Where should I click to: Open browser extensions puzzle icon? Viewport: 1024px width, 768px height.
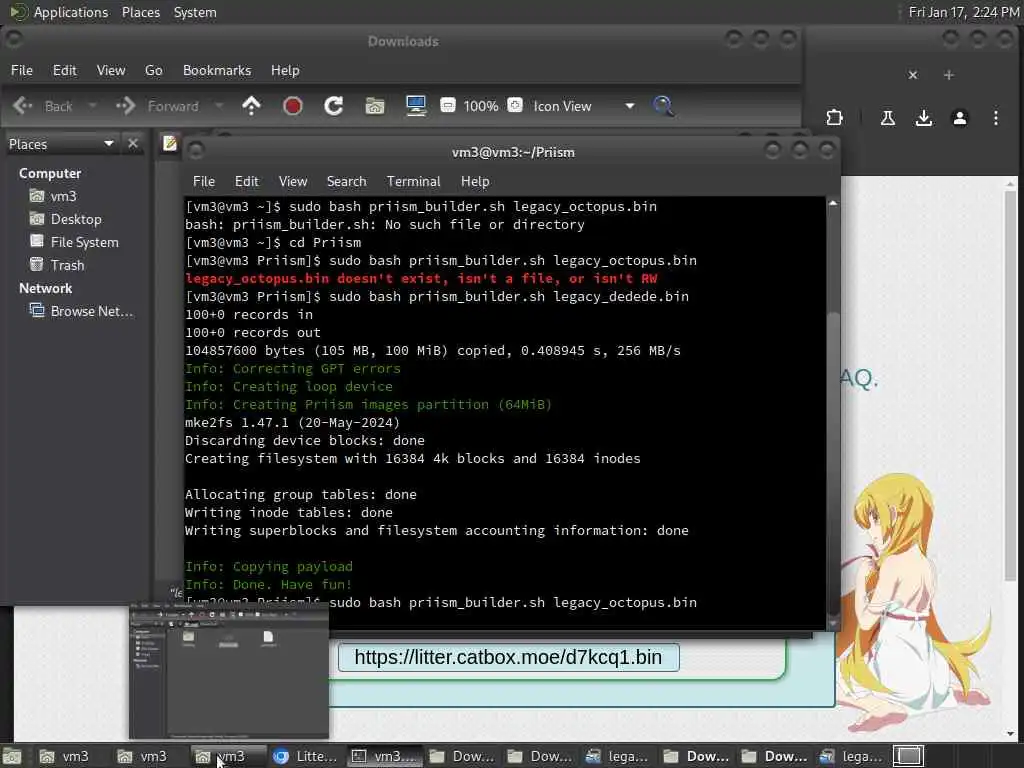click(x=834, y=118)
